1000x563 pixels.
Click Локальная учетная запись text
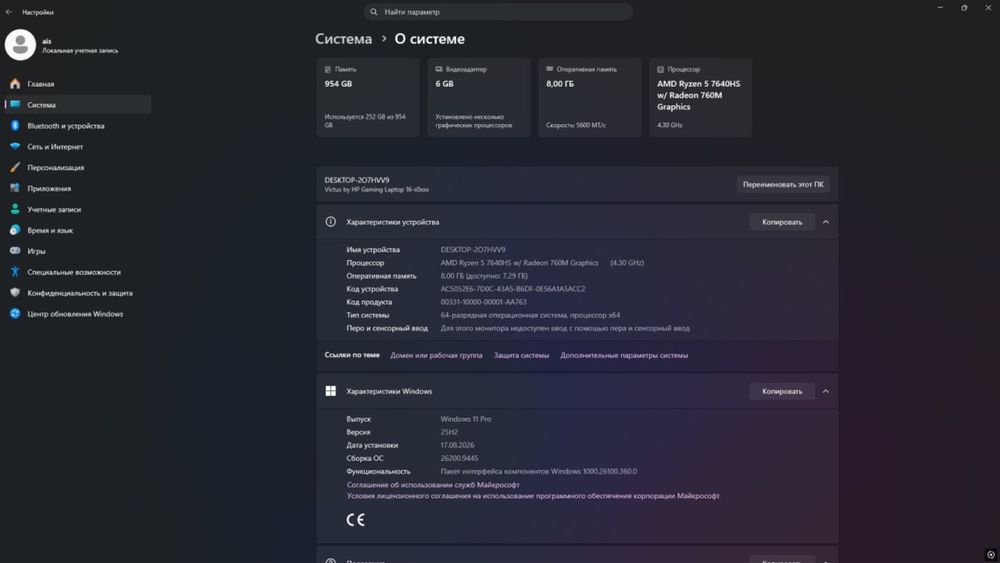pos(80,50)
